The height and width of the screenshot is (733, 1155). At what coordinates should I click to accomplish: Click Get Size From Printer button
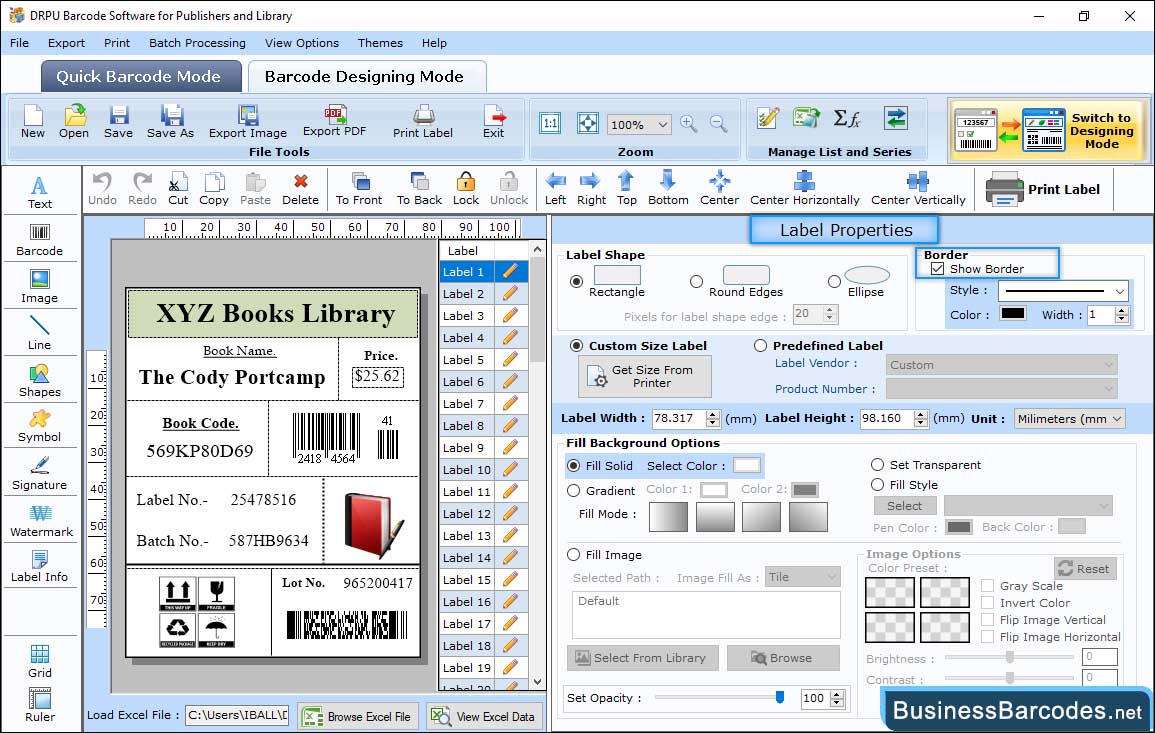pyautogui.click(x=645, y=376)
